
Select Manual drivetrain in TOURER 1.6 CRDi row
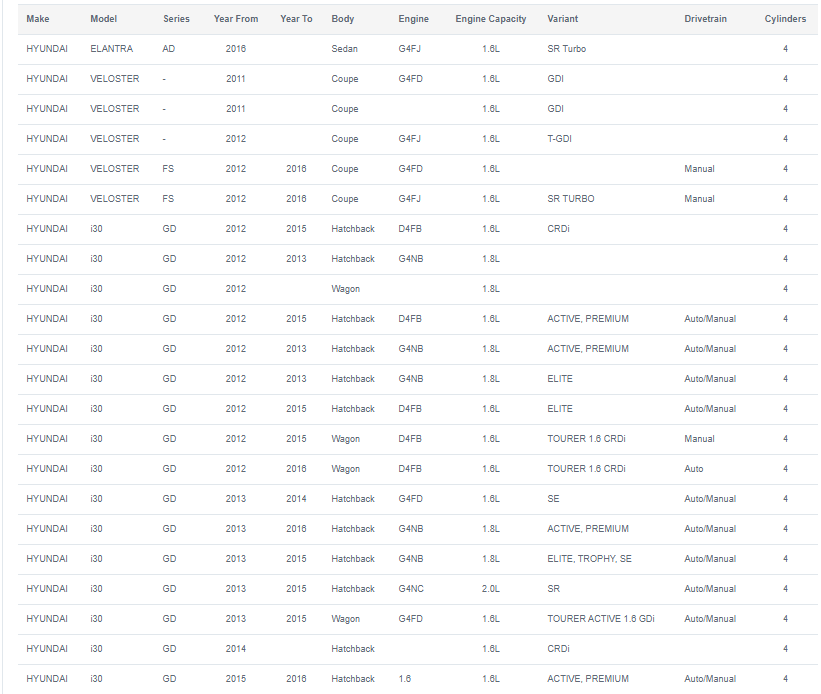point(699,439)
